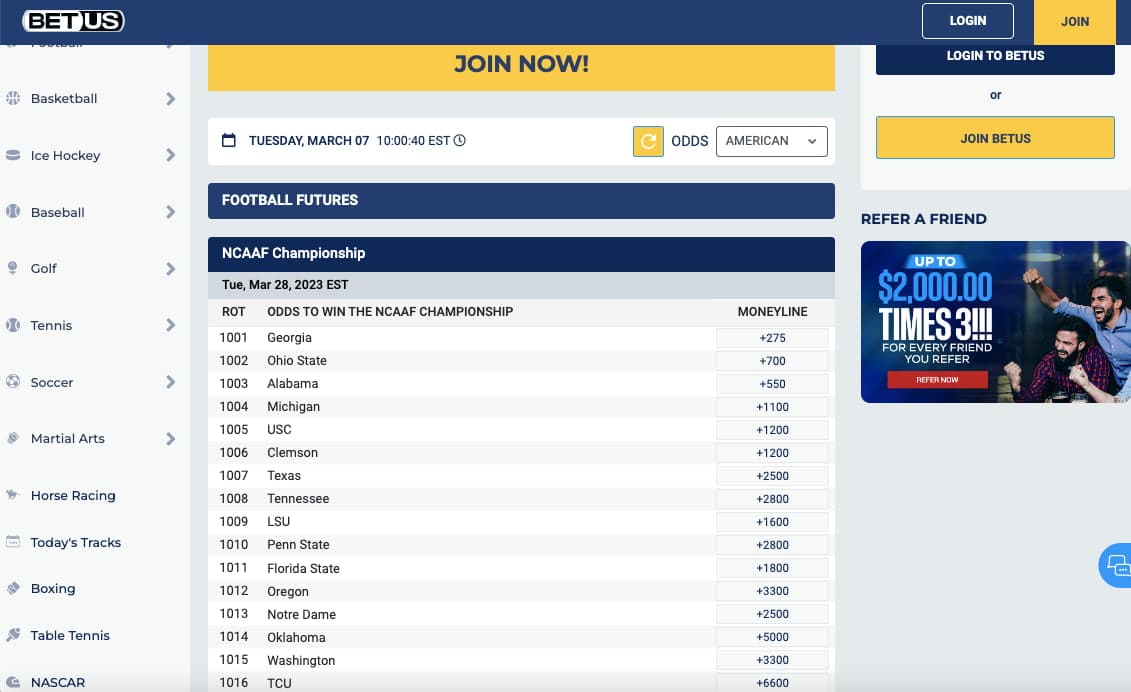The height and width of the screenshot is (692, 1131).
Task: Click the LOGIN TO BETUS button
Action: pyautogui.click(x=995, y=59)
